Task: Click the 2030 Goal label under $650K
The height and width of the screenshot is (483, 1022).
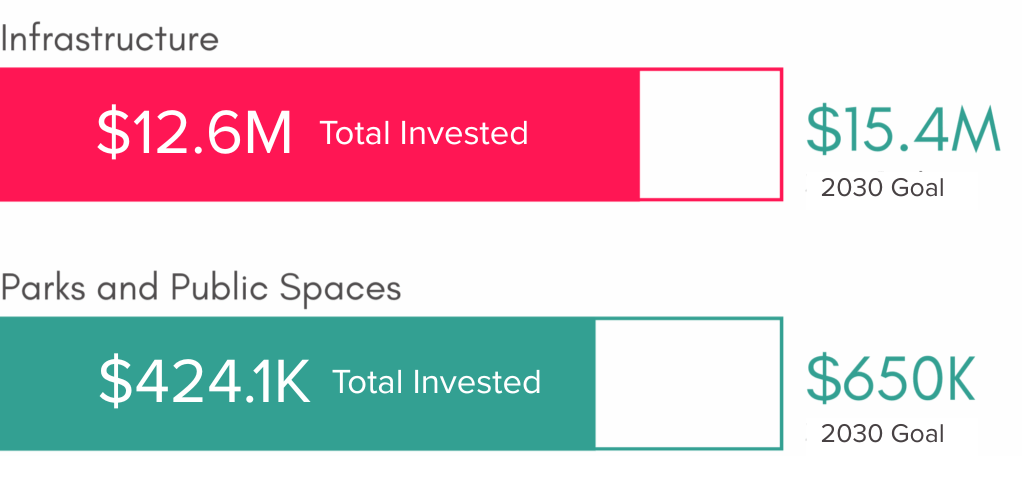Action: (x=882, y=434)
